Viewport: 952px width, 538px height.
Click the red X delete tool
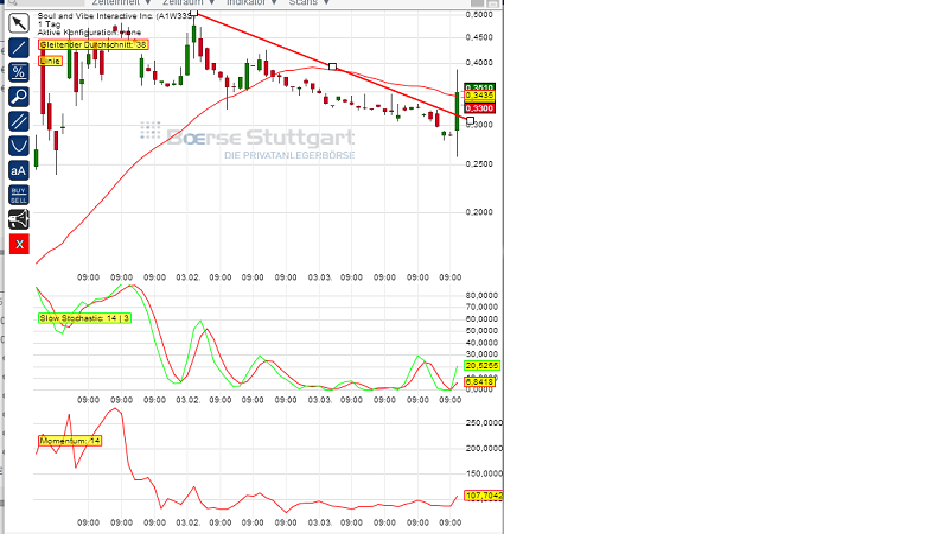tap(19, 244)
